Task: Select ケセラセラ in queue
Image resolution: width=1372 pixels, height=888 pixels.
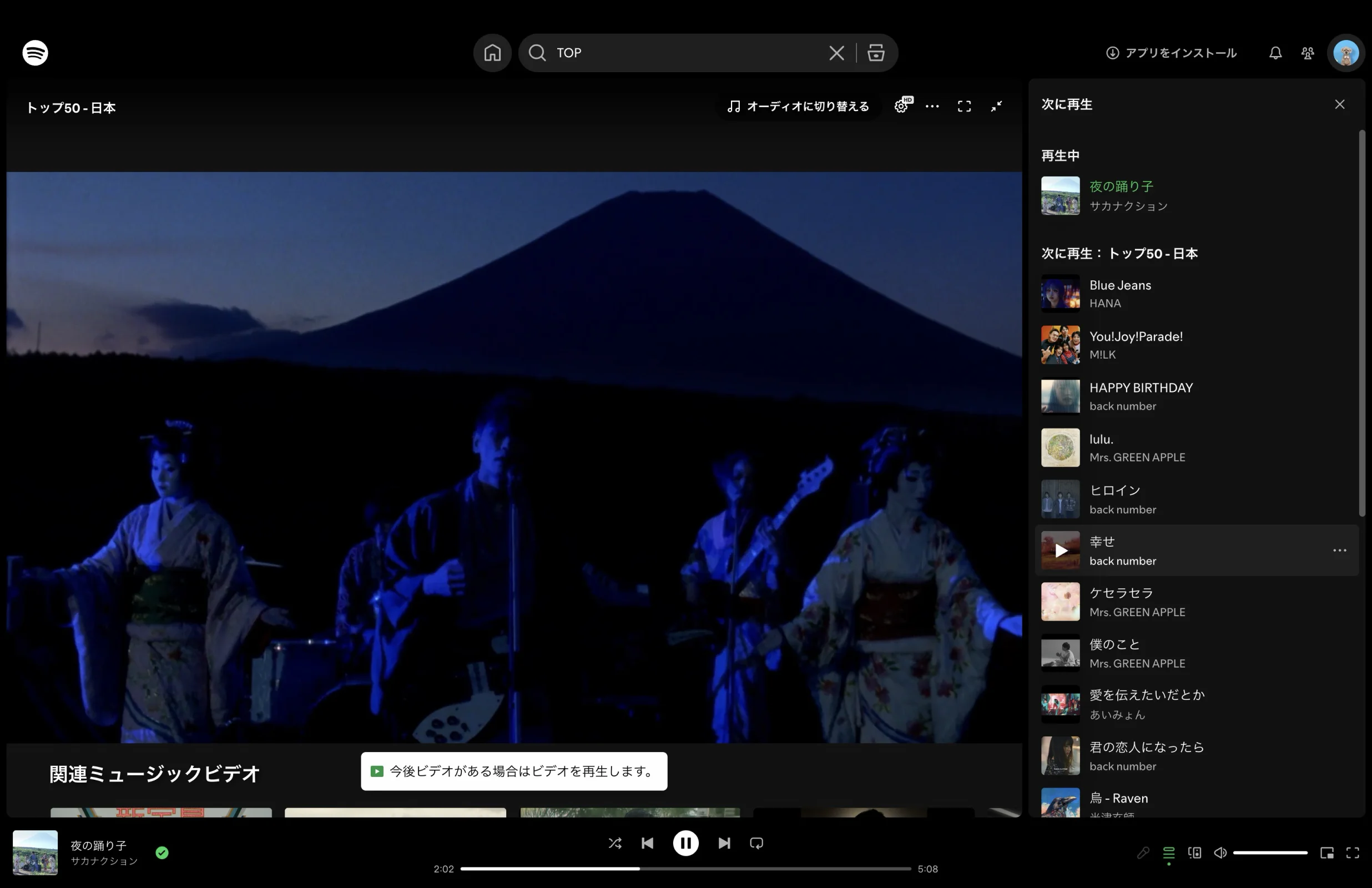Action: pos(1196,602)
